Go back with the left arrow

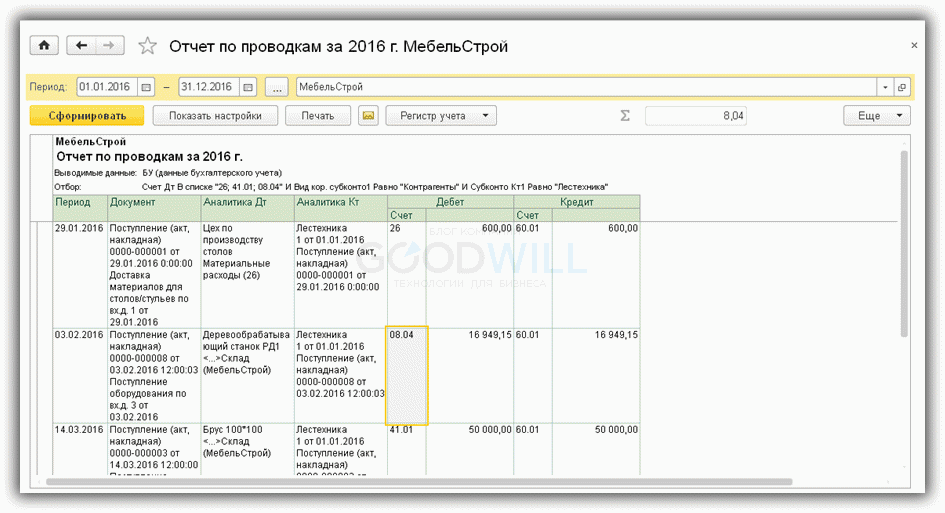point(81,46)
